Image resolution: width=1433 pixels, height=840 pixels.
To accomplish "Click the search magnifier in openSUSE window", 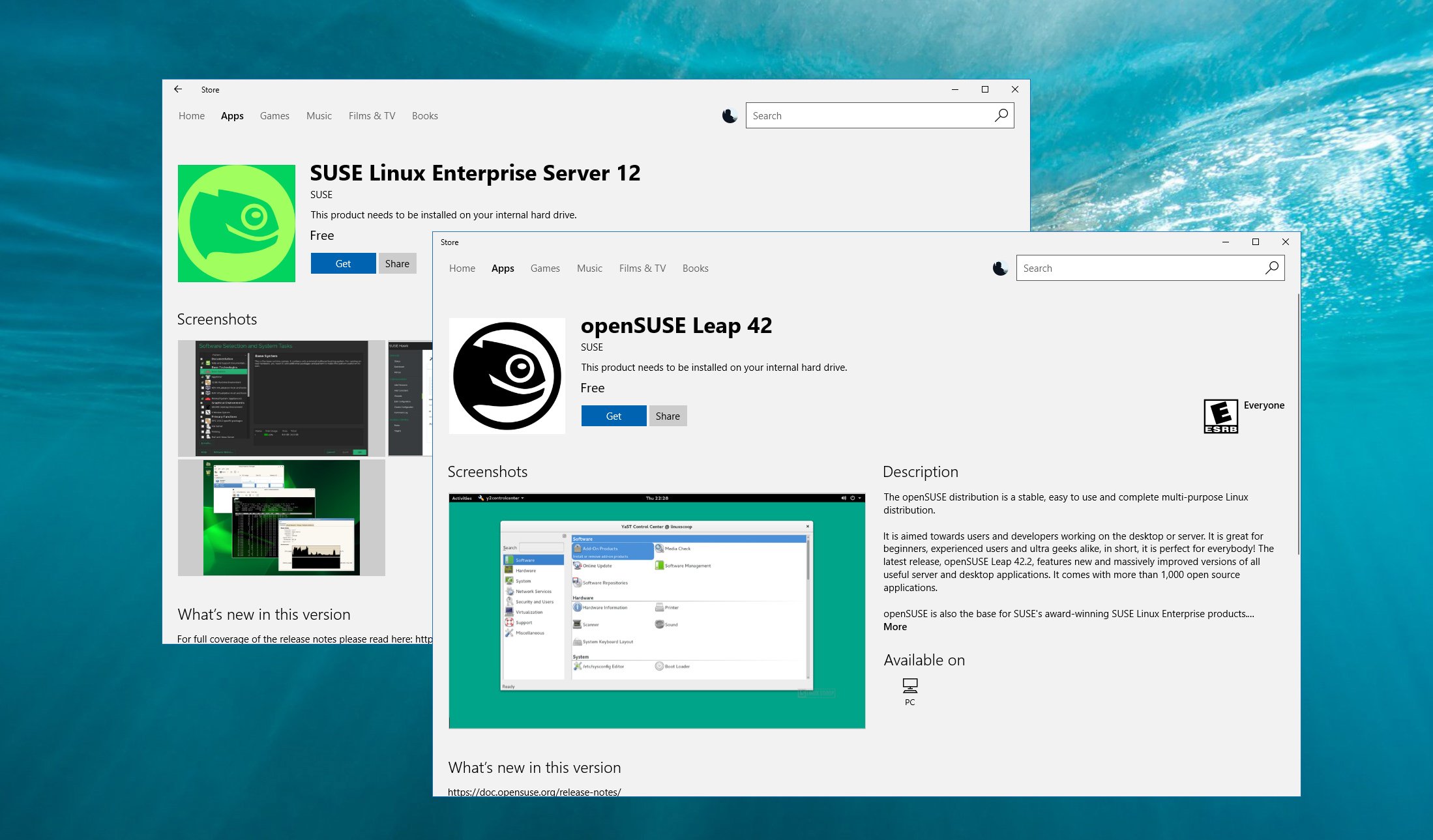I will coord(1271,268).
